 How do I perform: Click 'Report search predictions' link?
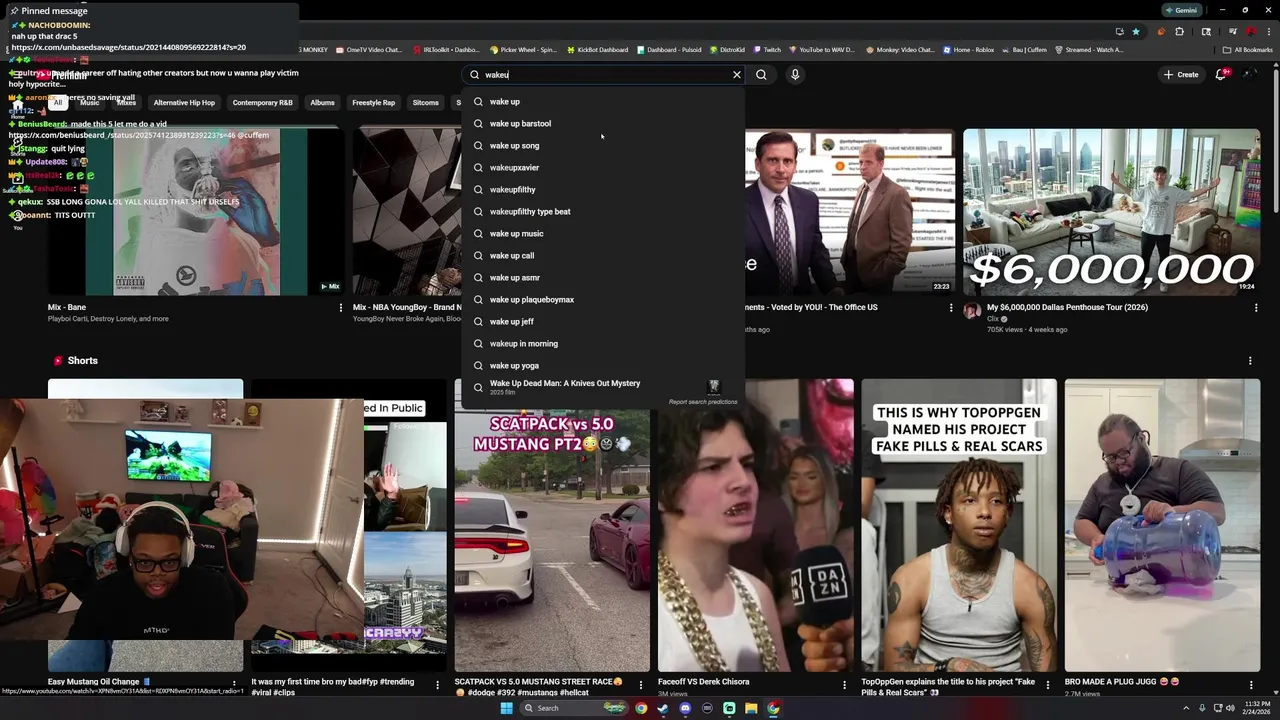click(x=703, y=402)
